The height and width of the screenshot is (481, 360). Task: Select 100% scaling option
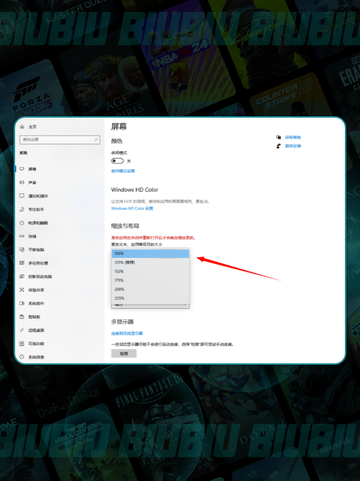coord(151,254)
